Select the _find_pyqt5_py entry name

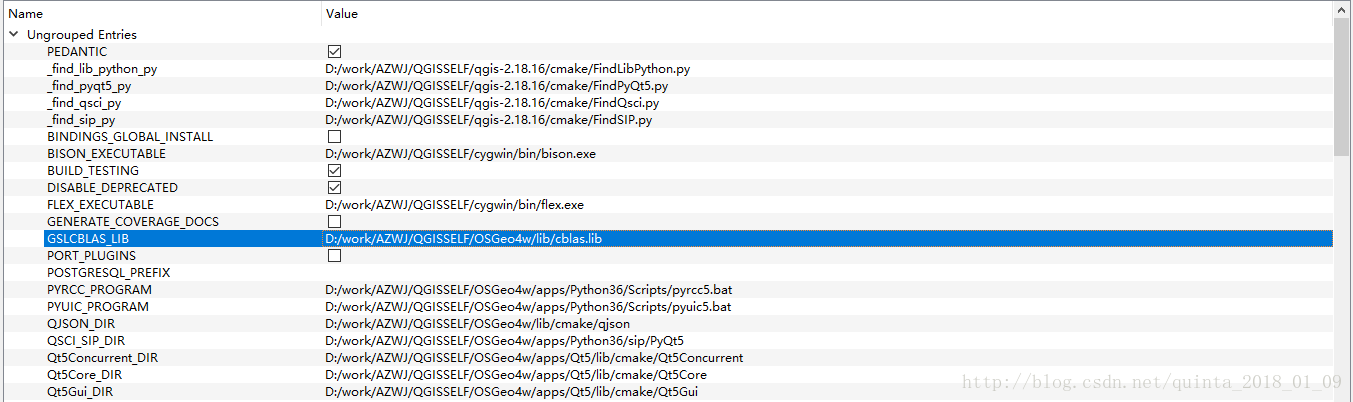[89, 86]
